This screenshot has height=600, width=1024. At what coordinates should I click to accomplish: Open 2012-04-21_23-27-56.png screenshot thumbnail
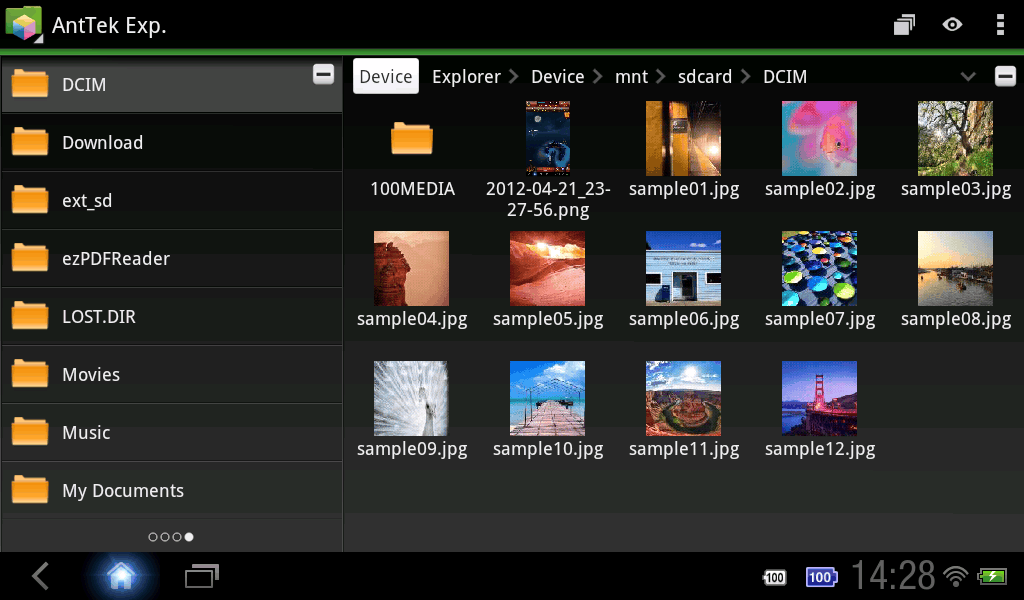point(548,138)
